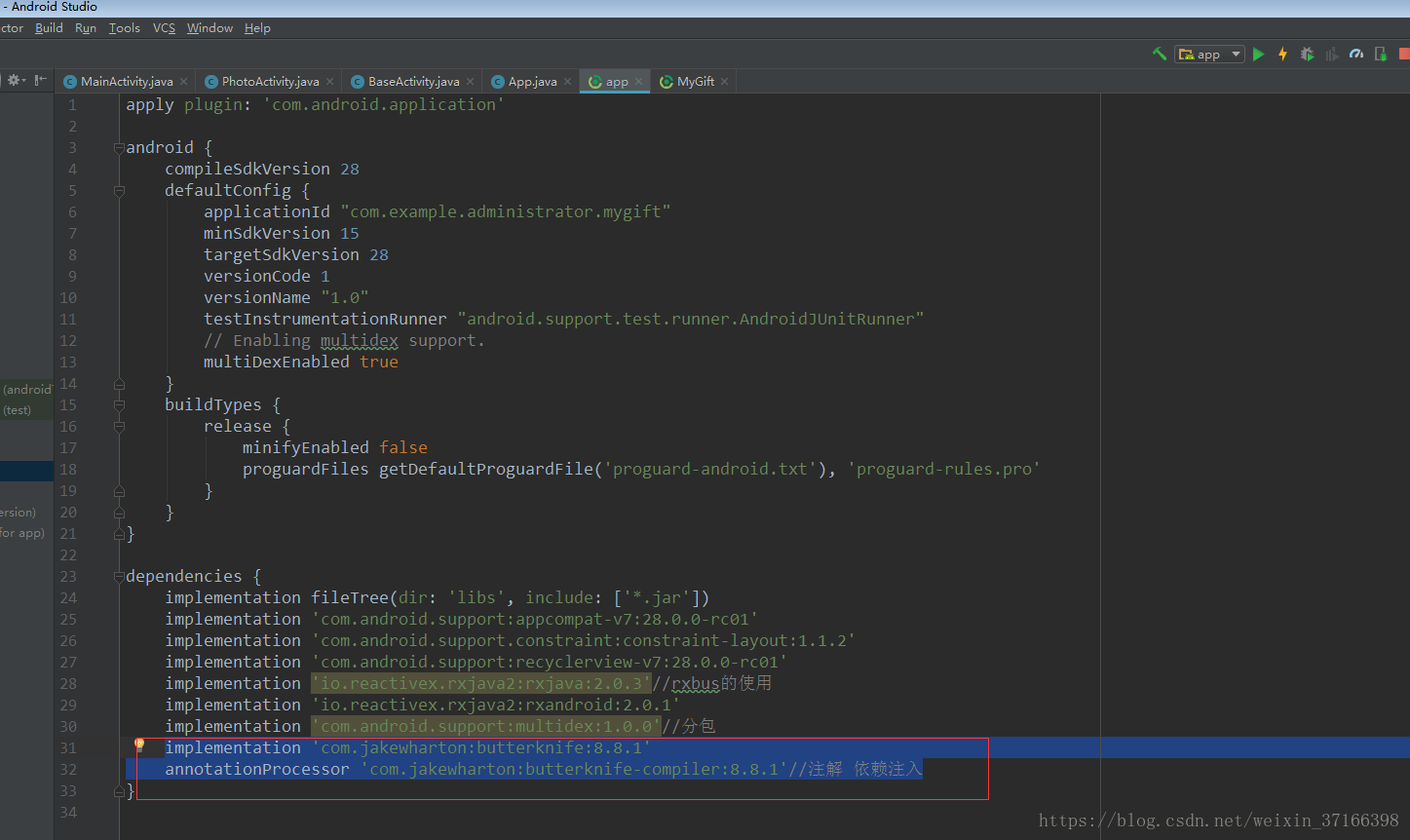1410x840 pixels.
Task: Click the fileTree implementation line
Action: click(x=438, y=597)
